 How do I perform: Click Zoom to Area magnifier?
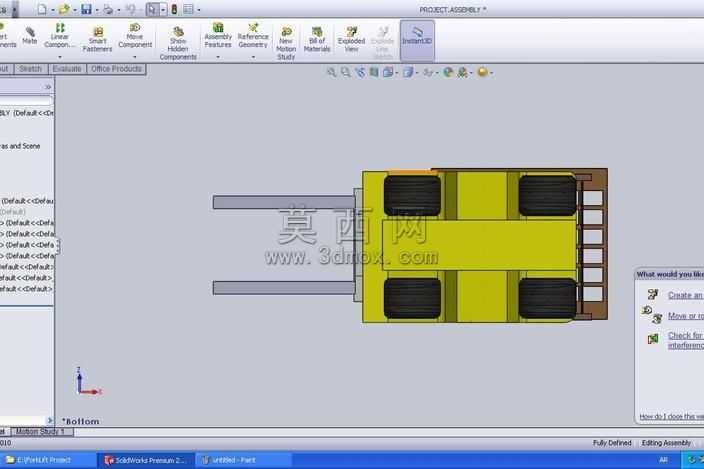[345, 72]
